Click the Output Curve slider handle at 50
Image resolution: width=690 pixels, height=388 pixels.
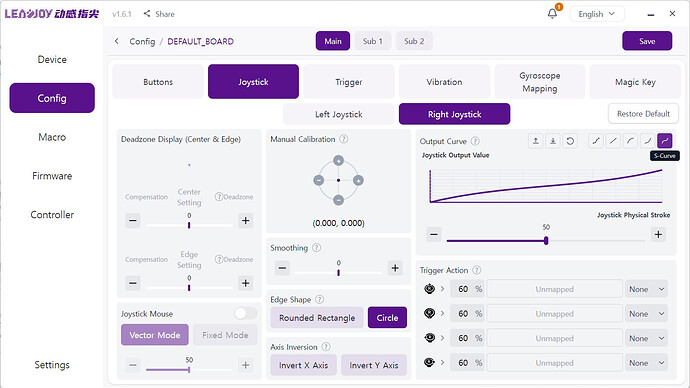pos(546,241)
